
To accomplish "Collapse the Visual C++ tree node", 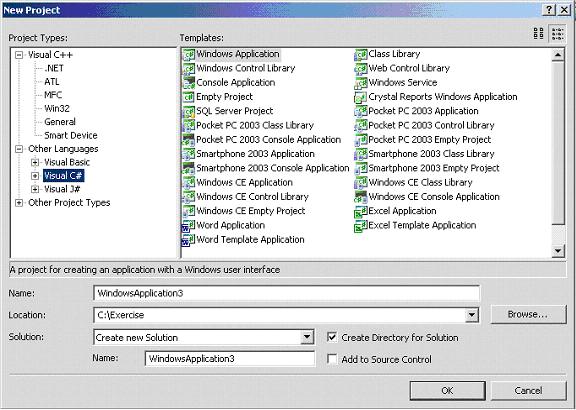I will point(19,55).
